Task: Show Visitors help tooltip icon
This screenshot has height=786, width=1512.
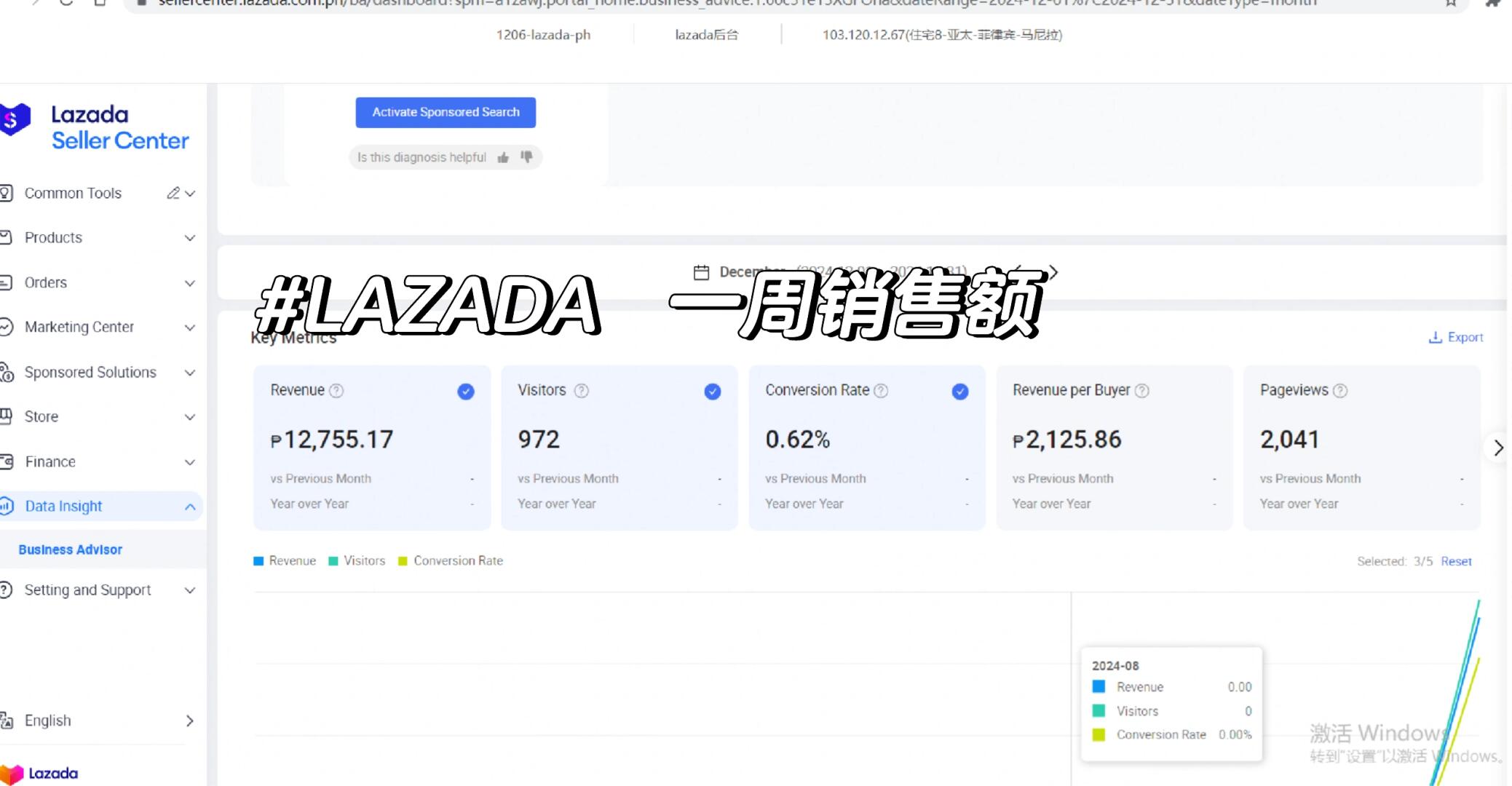Action: coord(581,391)
